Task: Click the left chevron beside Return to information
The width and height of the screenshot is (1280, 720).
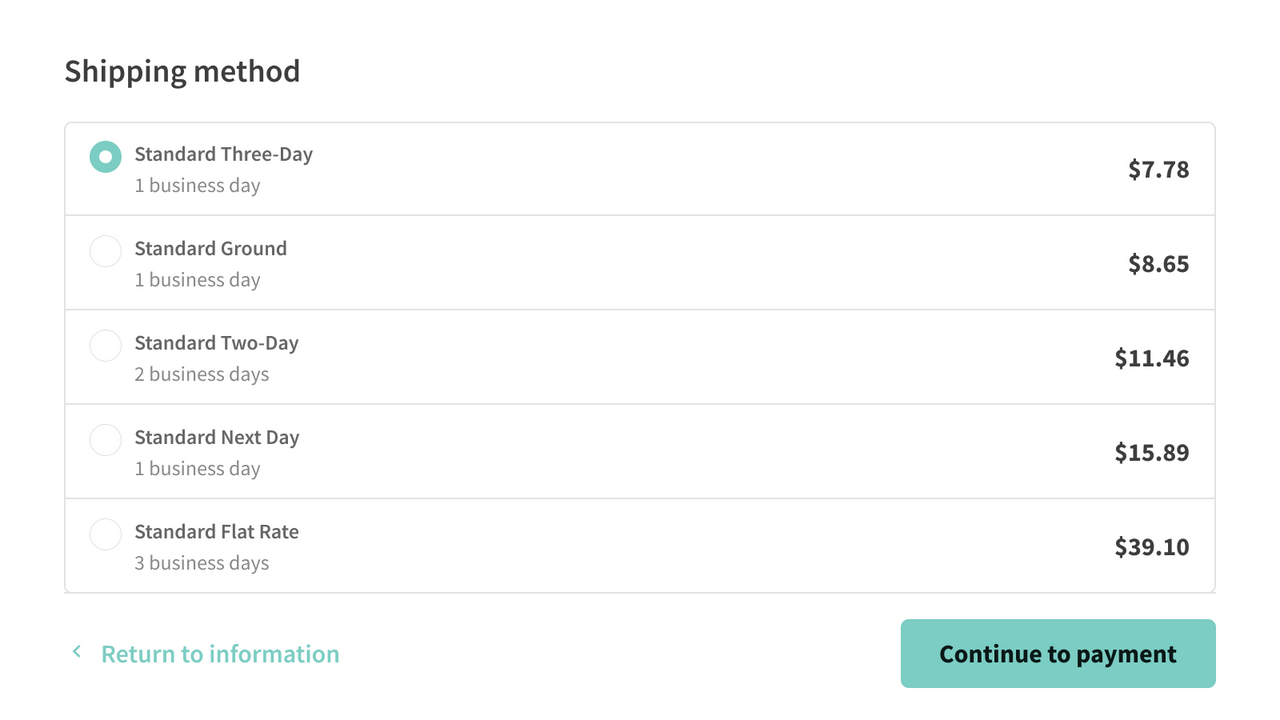Action: pyautogui.click(x=76, y=650)
